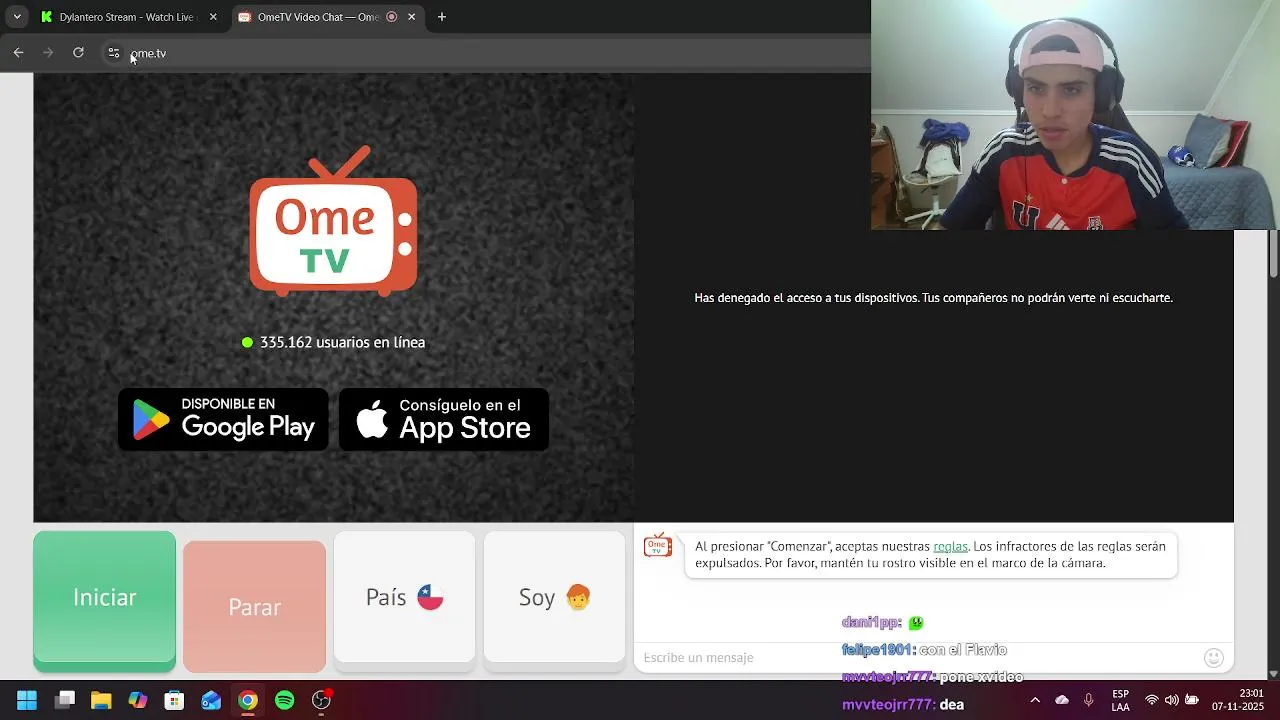1280x720 pixels.
Task: Focus the Escribe un mensaje field
Action: [x=918, y=657]
